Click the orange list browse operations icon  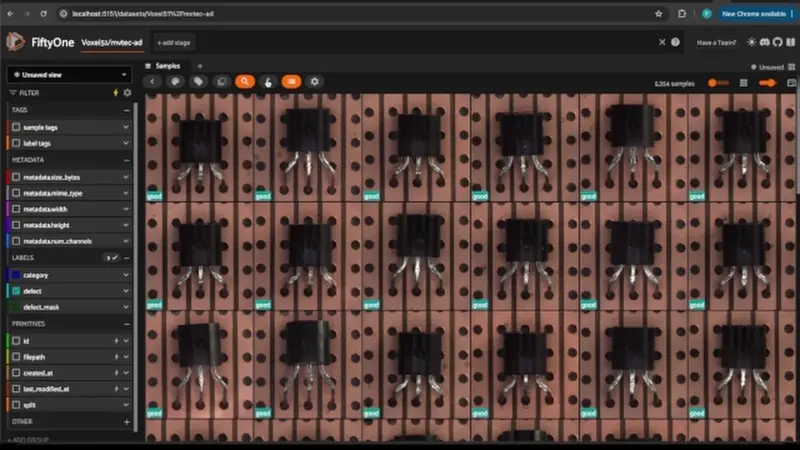291,82
